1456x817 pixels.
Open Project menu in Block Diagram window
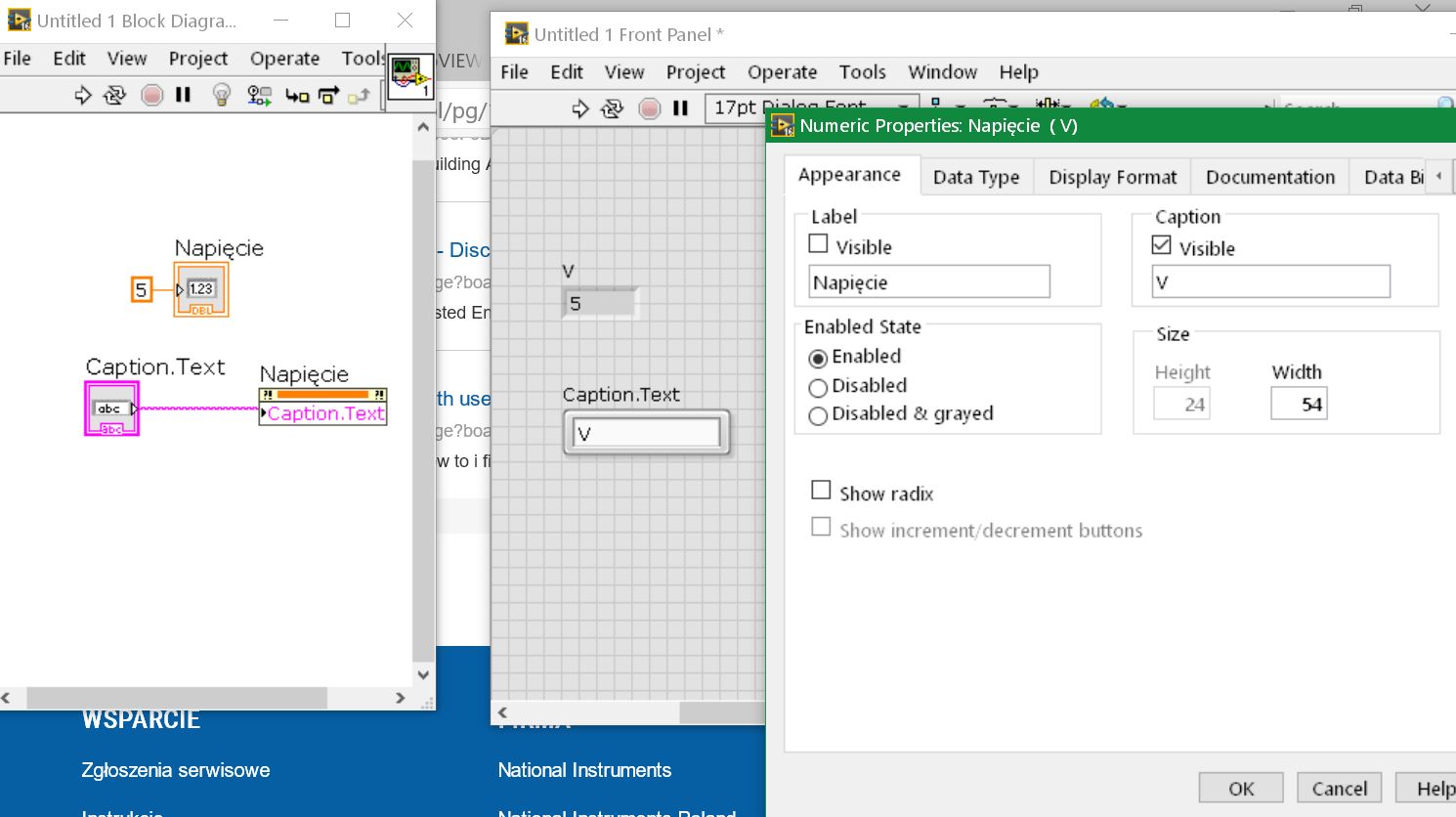point(198,59)
